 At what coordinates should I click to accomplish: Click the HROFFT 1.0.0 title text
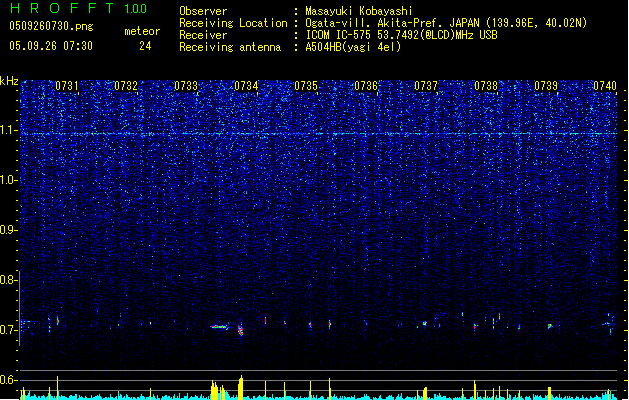[79, 8]
